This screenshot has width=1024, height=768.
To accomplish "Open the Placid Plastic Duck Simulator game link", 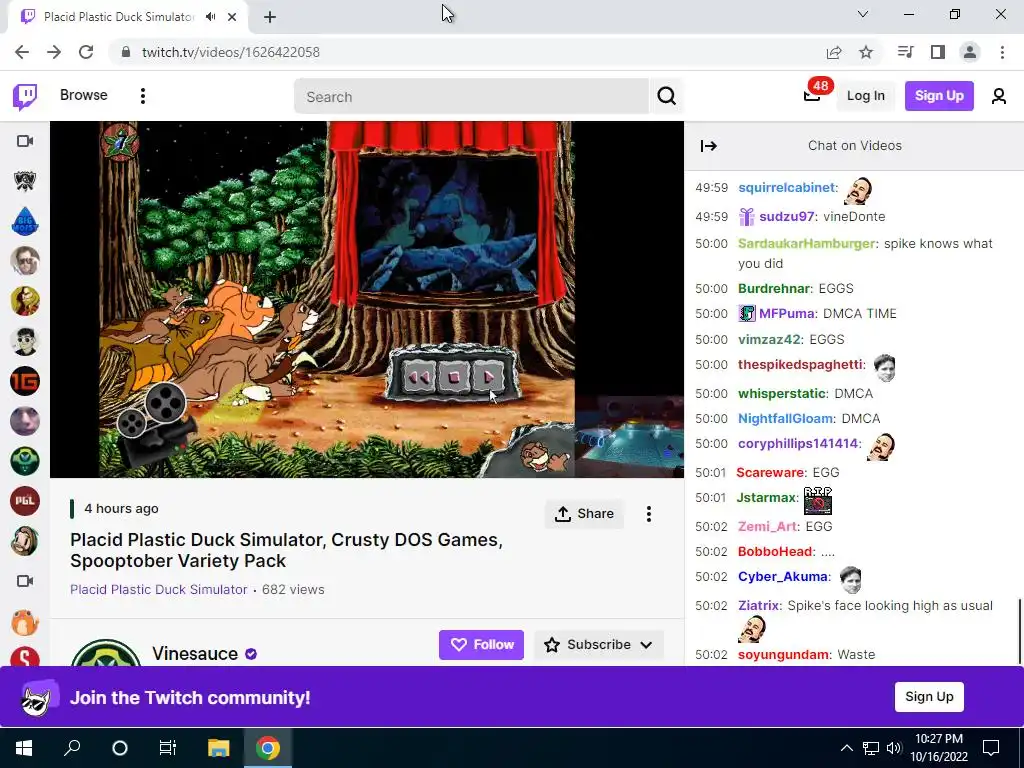I will tap(159, 590).
